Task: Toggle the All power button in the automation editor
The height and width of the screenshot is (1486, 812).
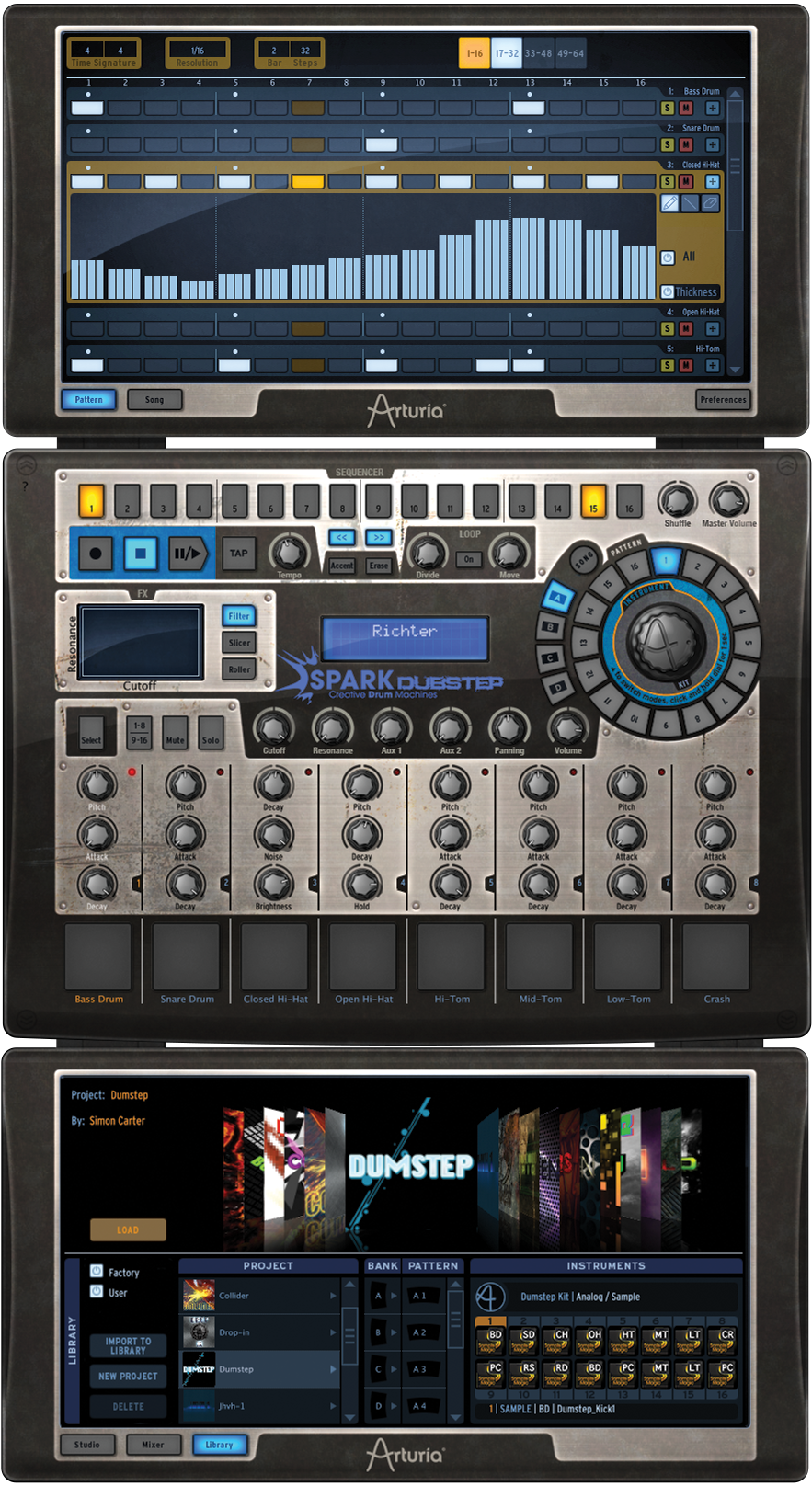Action: pyautogui.click(x=669, y=257)
